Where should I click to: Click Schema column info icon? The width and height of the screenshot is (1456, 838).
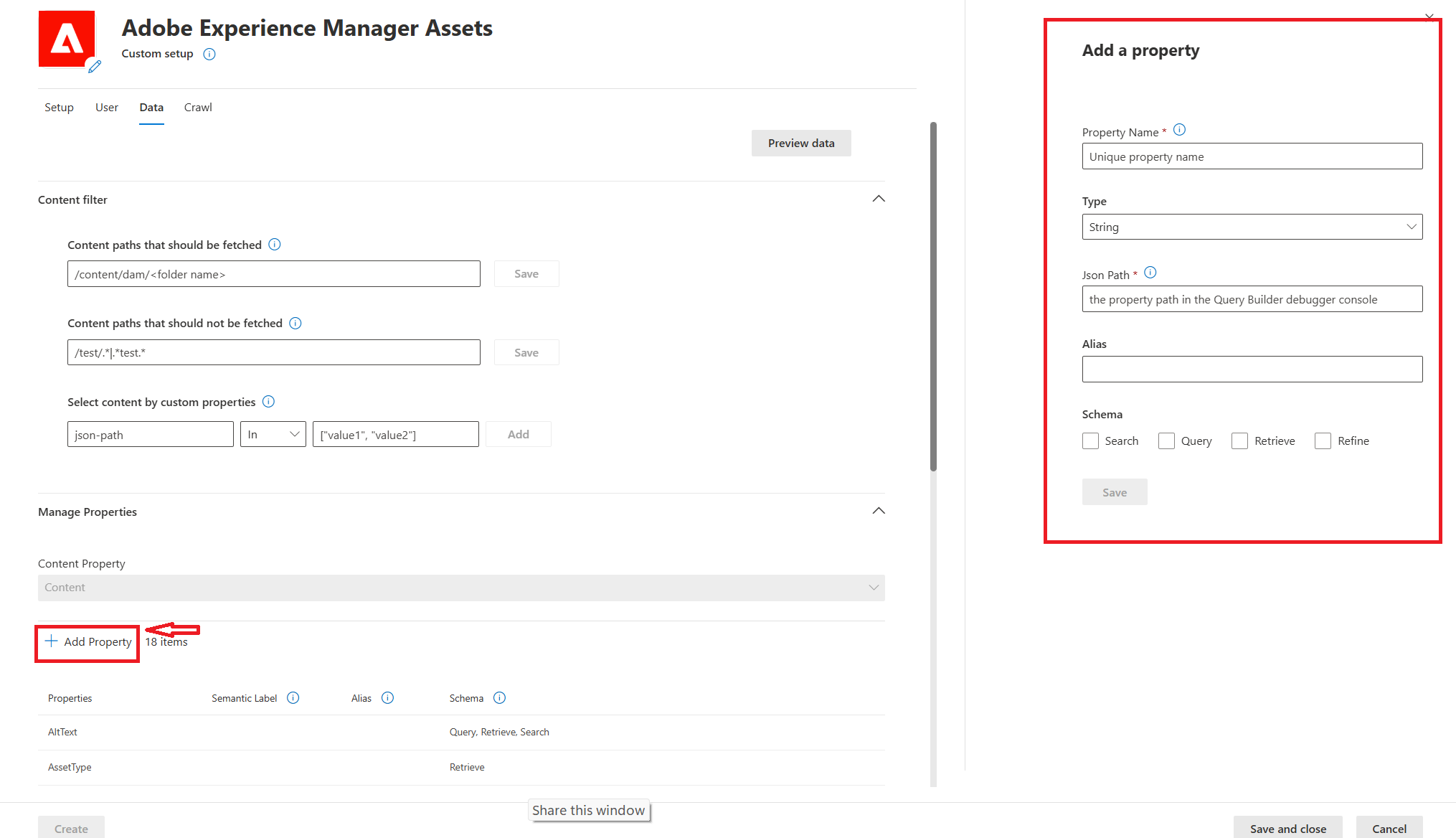coord(500,697)
